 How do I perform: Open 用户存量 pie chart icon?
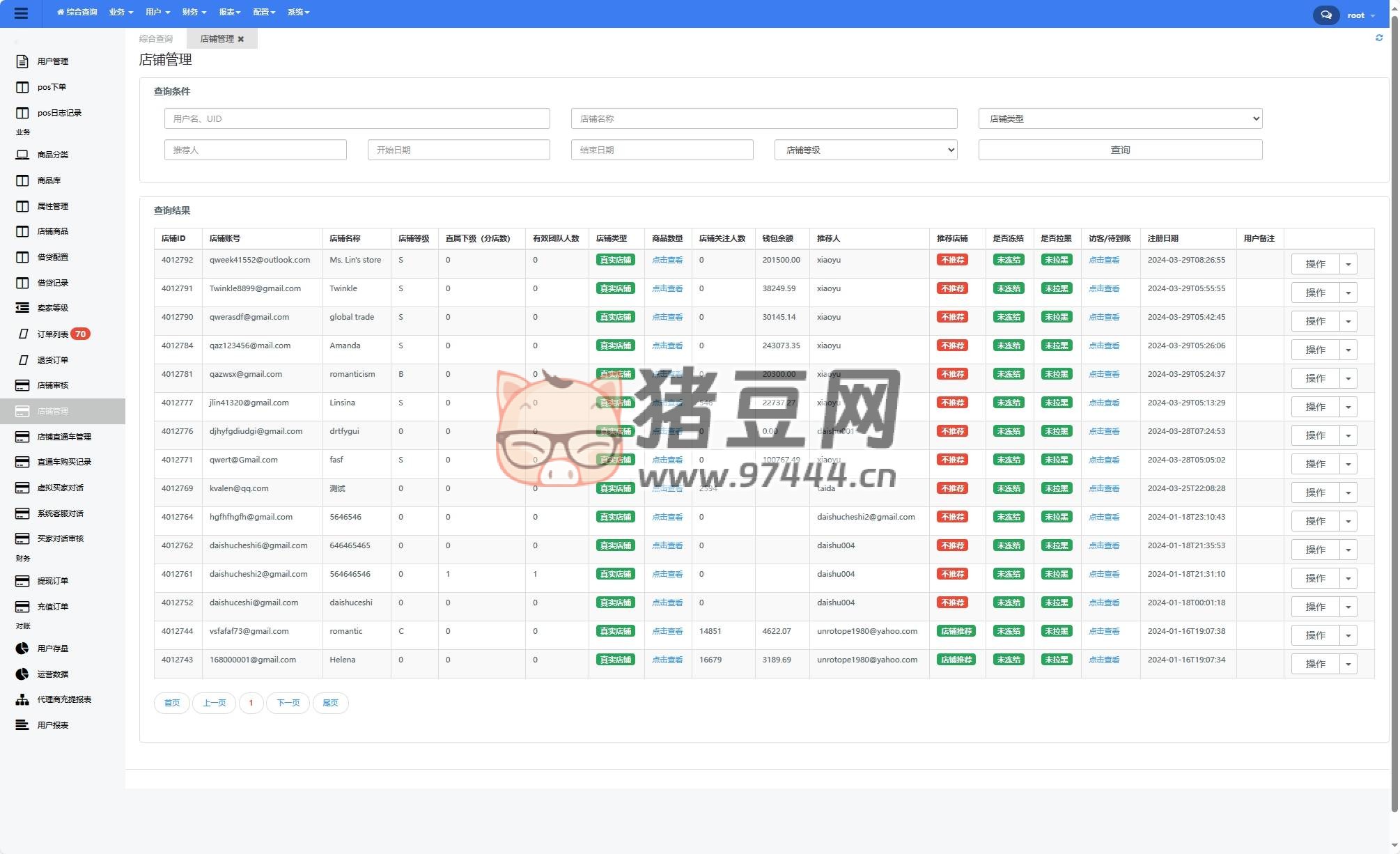[x=22, y=649]
